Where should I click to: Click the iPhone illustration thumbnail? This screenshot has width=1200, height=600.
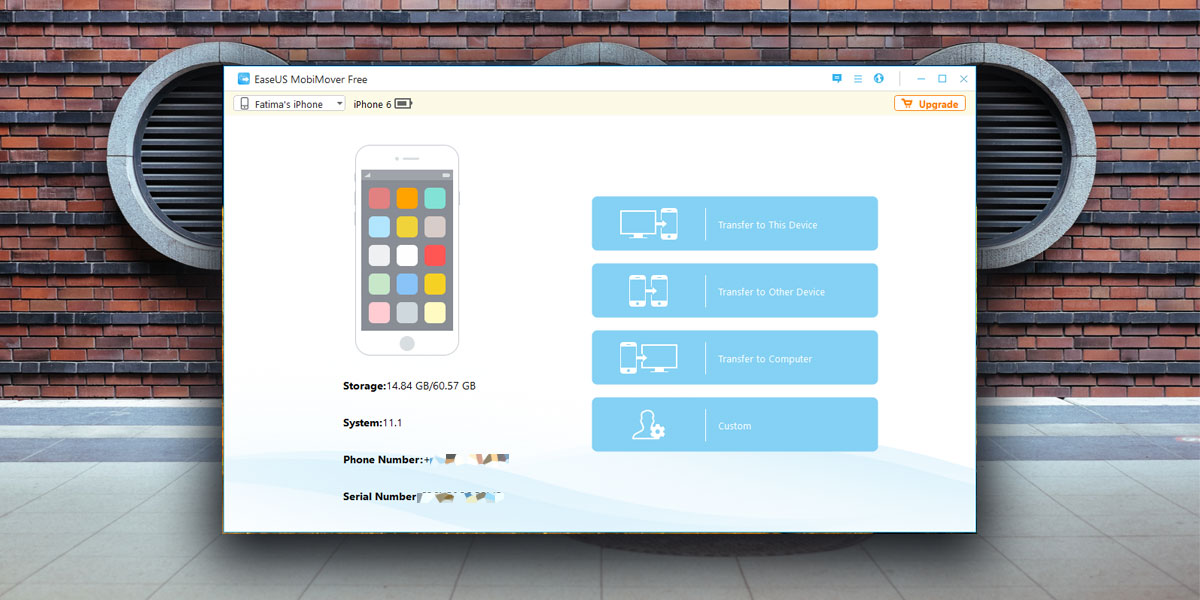[407, 250]
